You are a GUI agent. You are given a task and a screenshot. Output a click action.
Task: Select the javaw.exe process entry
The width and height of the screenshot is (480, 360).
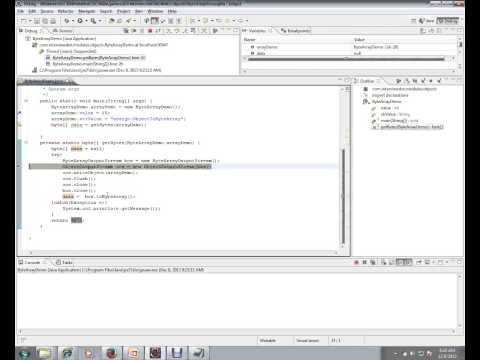tap(100, 70)
